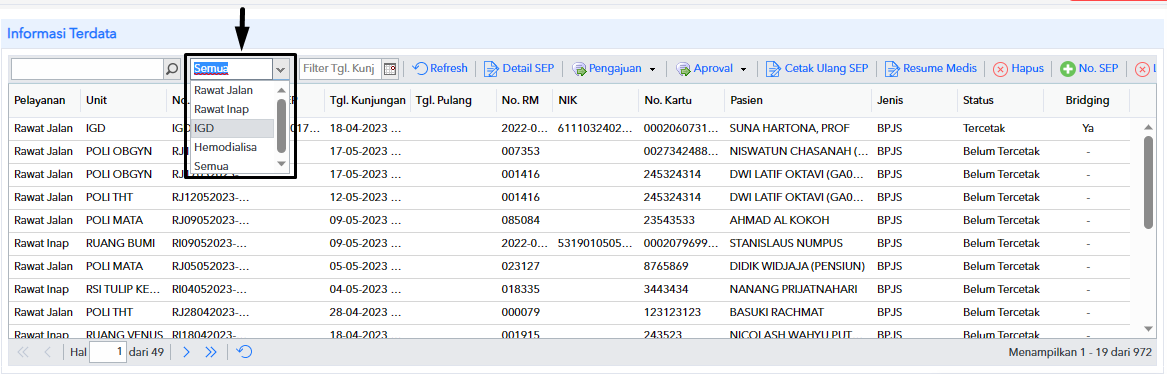
Task: Click the dropdown list down-scroll arrow
Action: click(281, 164)
